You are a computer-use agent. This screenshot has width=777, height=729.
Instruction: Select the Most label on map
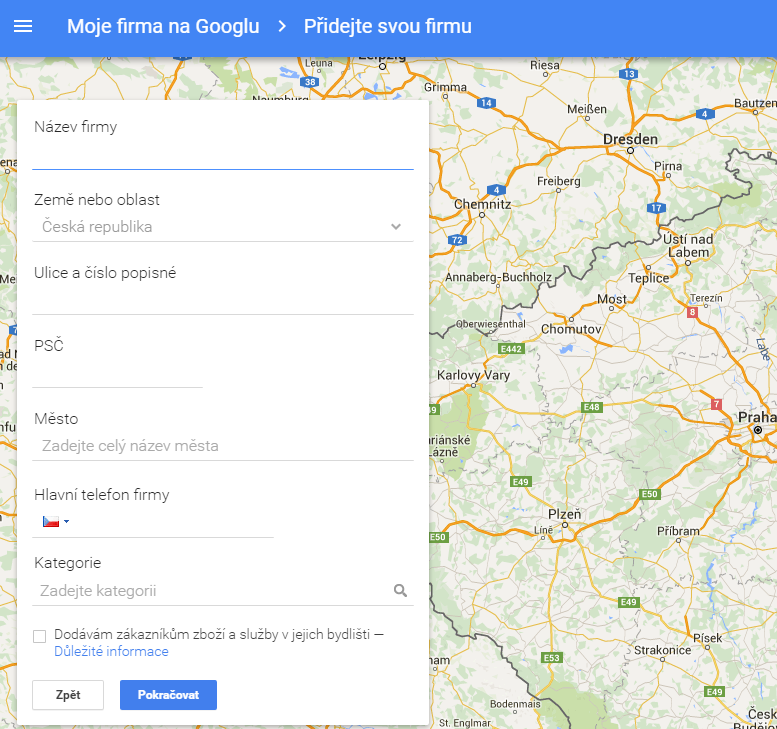pyautogui.click(x=612, y=299)
